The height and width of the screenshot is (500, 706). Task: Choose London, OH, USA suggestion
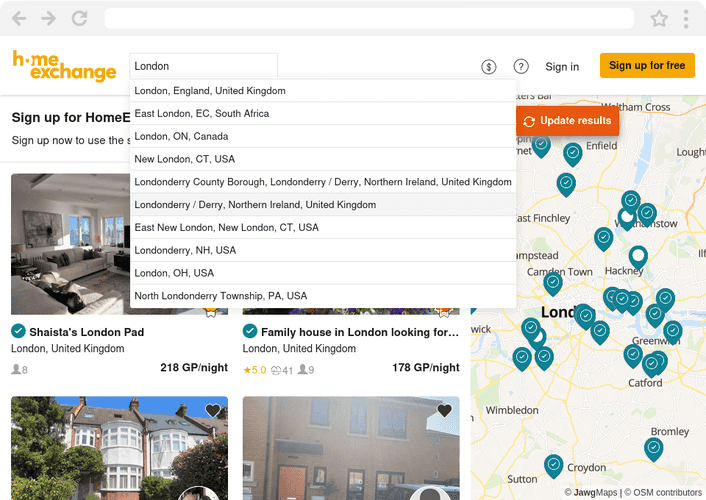pyautogui.click(x=323, y=273)
